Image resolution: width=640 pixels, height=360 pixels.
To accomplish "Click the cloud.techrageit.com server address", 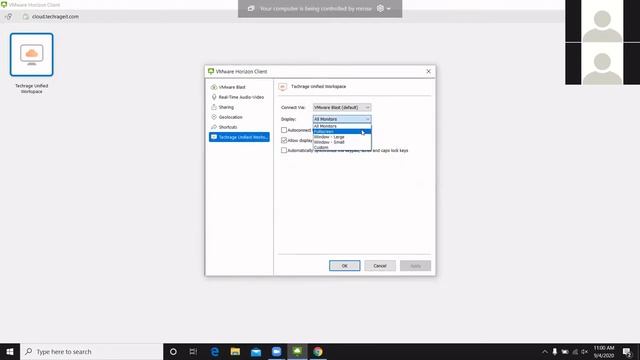I will click(55, 17).
